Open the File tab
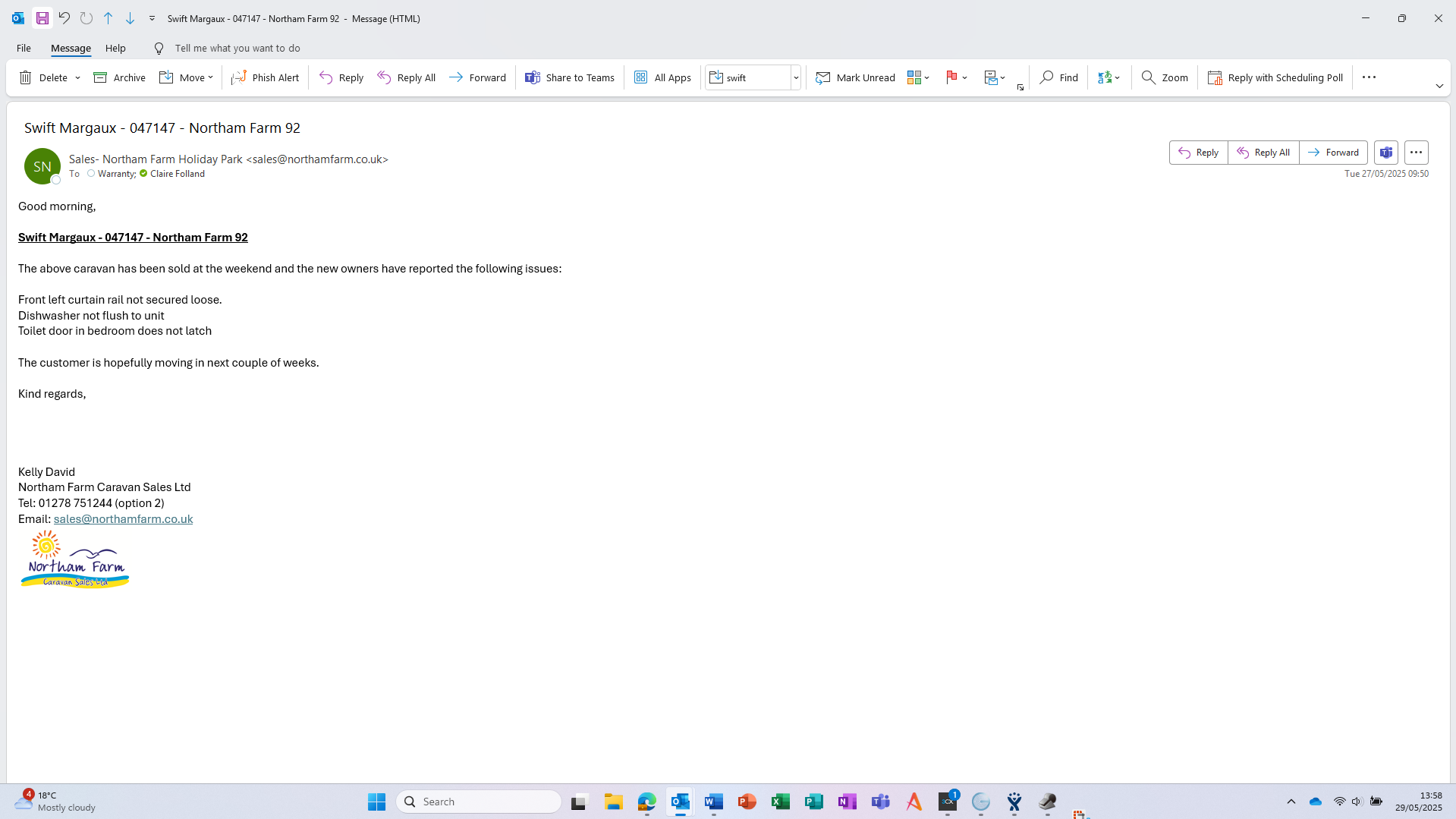The height and width of the screenshot is (819, 1456). (24, 48)
